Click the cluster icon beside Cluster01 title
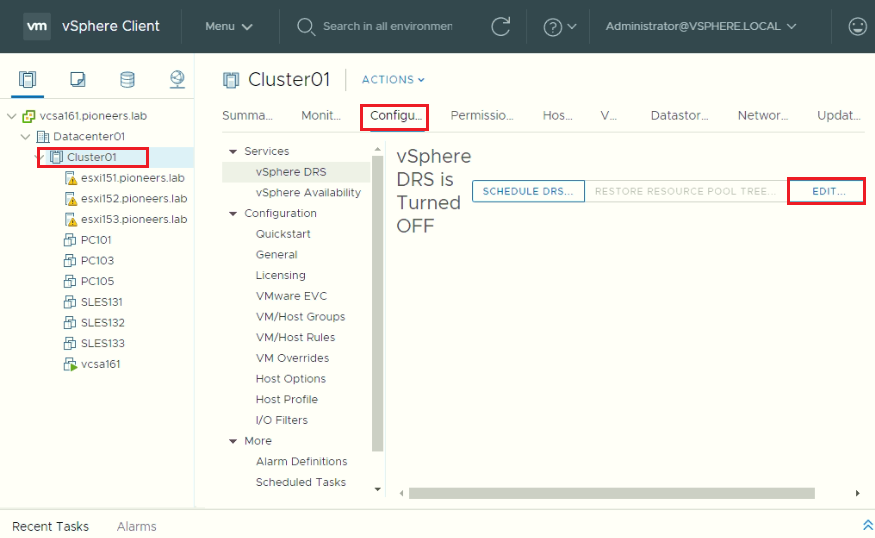875x538 pixels. 230,80
